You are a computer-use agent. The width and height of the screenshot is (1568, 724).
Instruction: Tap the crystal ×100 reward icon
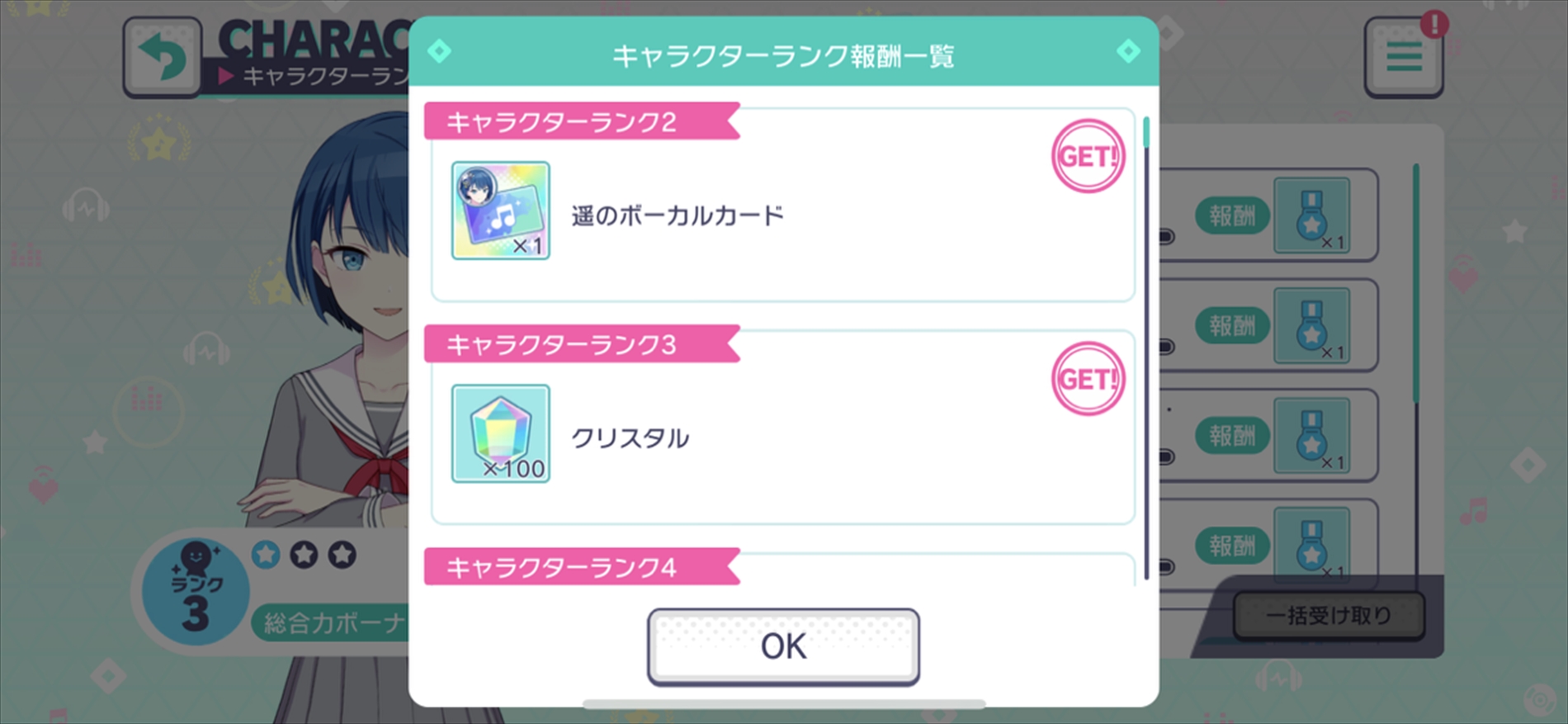(x=500, y=433)
